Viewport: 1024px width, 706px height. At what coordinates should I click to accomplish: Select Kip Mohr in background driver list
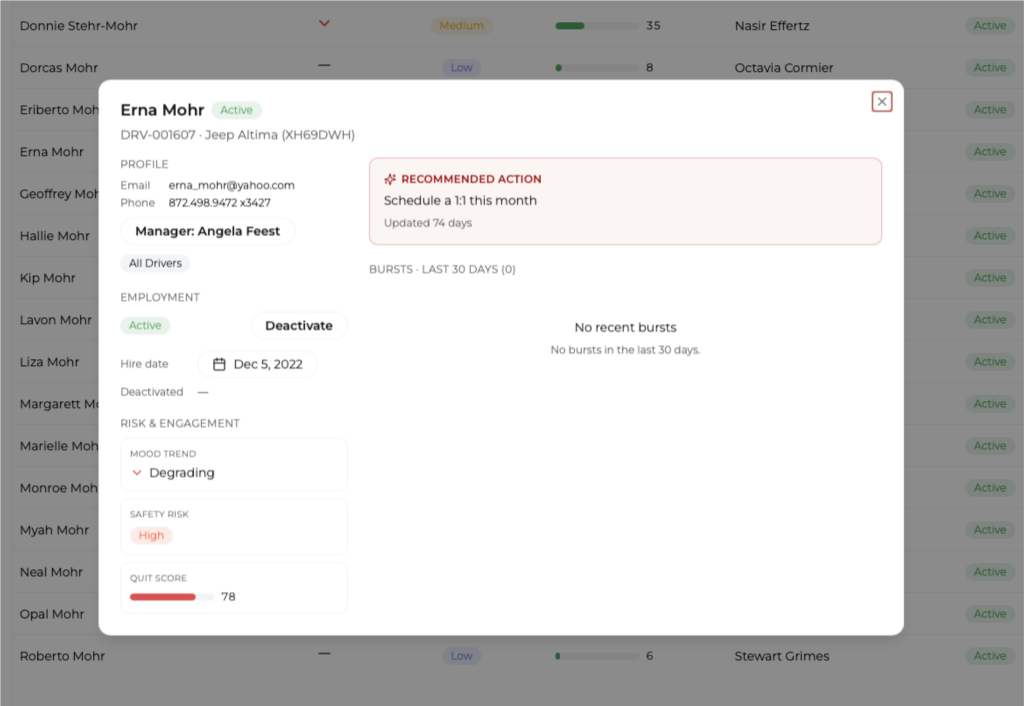pos(48,278)
